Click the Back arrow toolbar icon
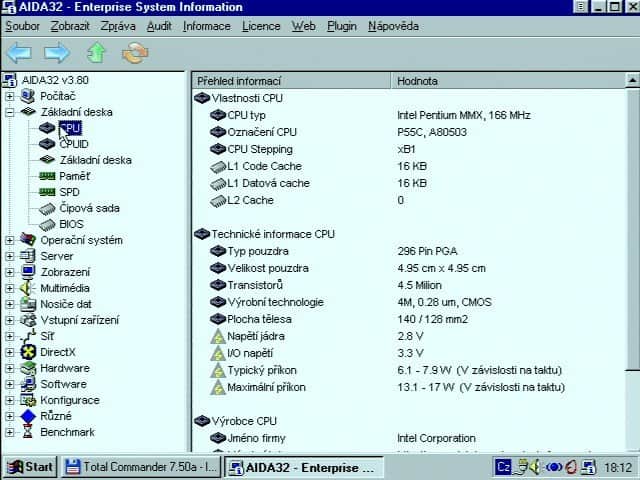 pyautogui.click(x=20, y=53)
